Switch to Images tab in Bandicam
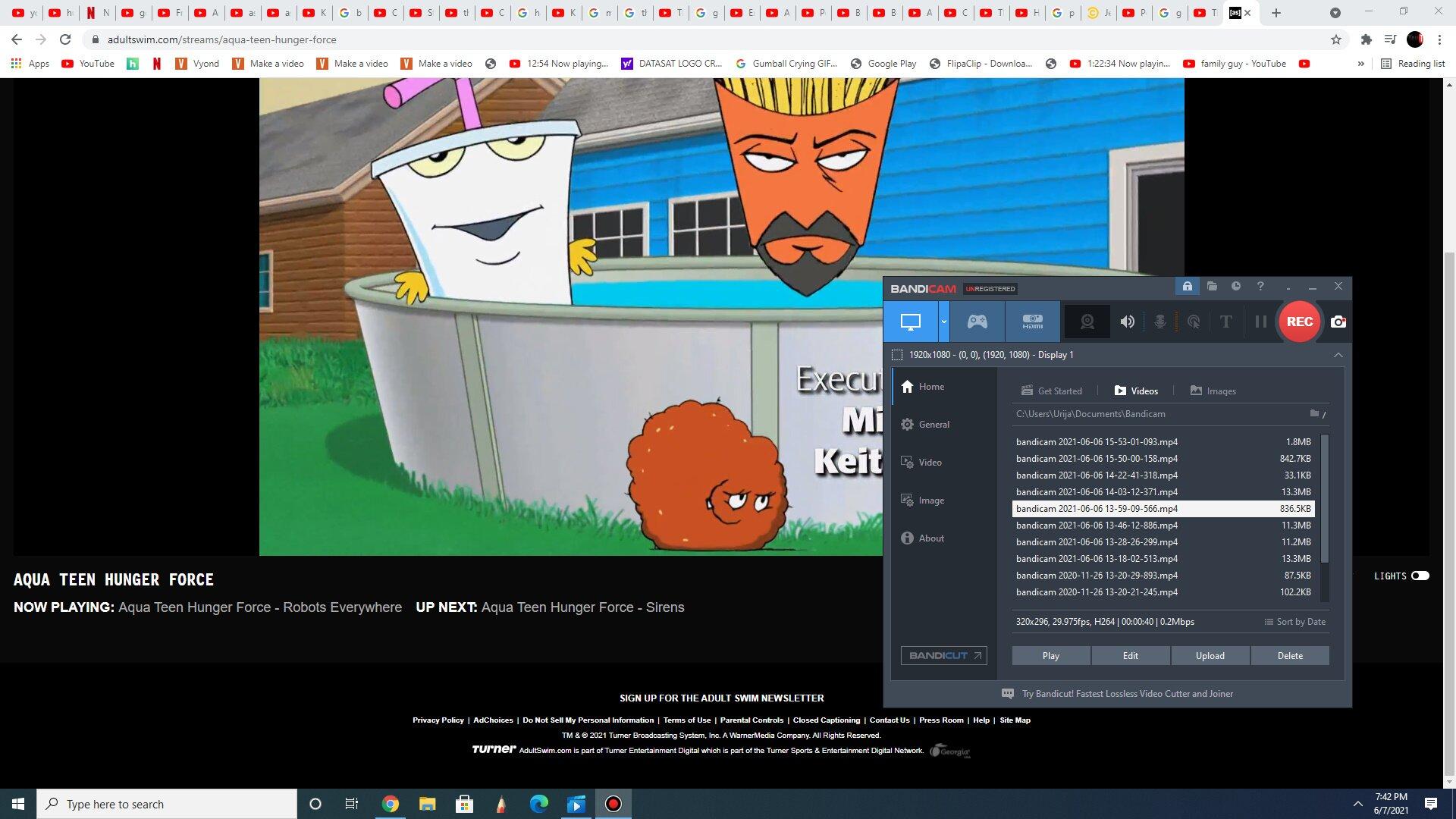Viewport: 1456px width, 819px height. (x=1213, y=391)
